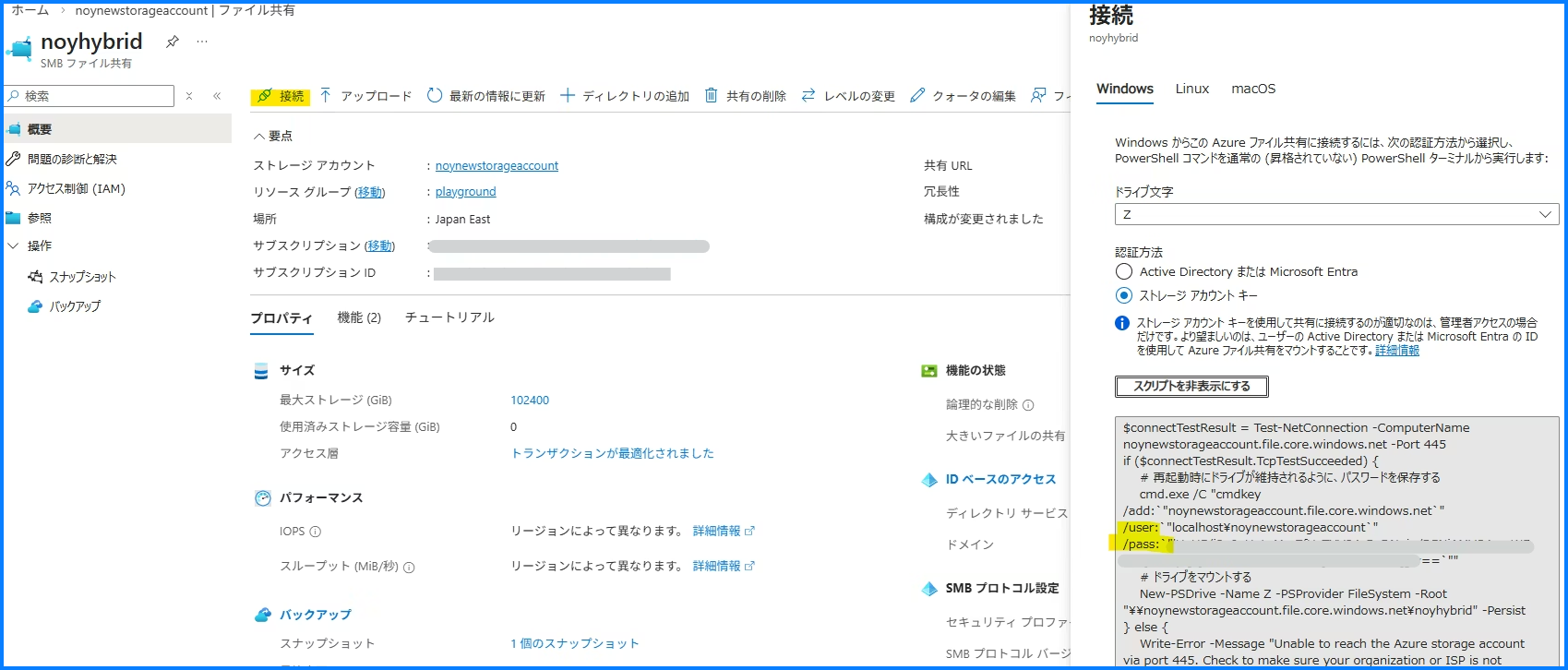
Task: Click スクリプトを非表示にする button
Action: [1191, 386]
